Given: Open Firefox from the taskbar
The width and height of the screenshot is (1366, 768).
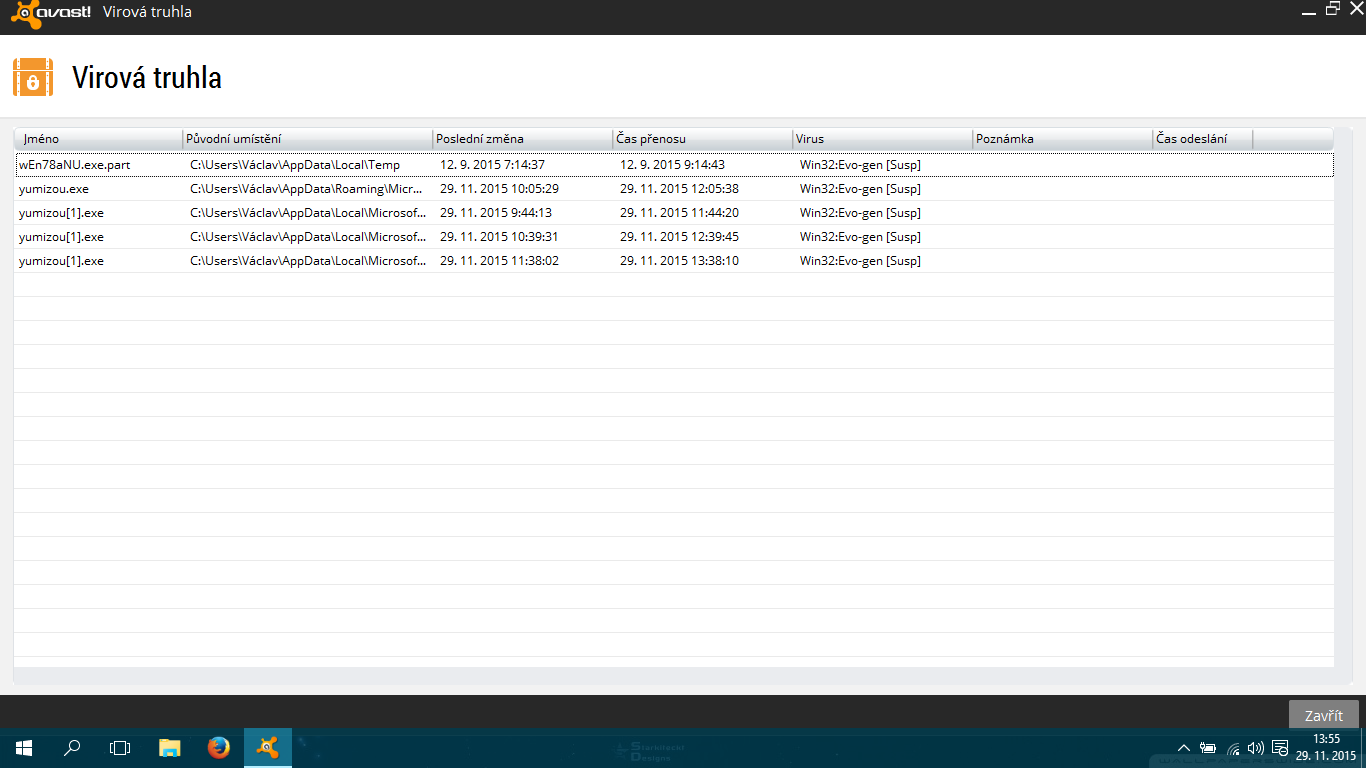Looking at the screenshot, I should click(219, 748).
